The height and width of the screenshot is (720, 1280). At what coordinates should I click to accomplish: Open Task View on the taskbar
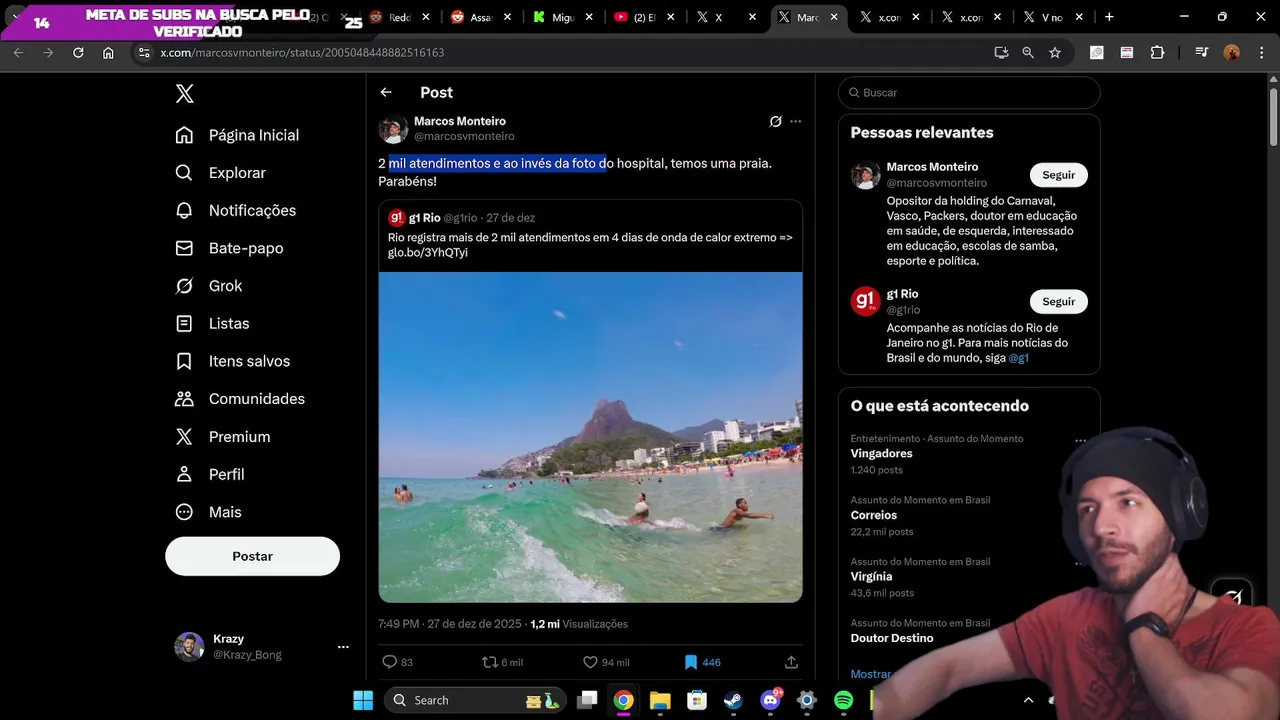coord(588,700)
